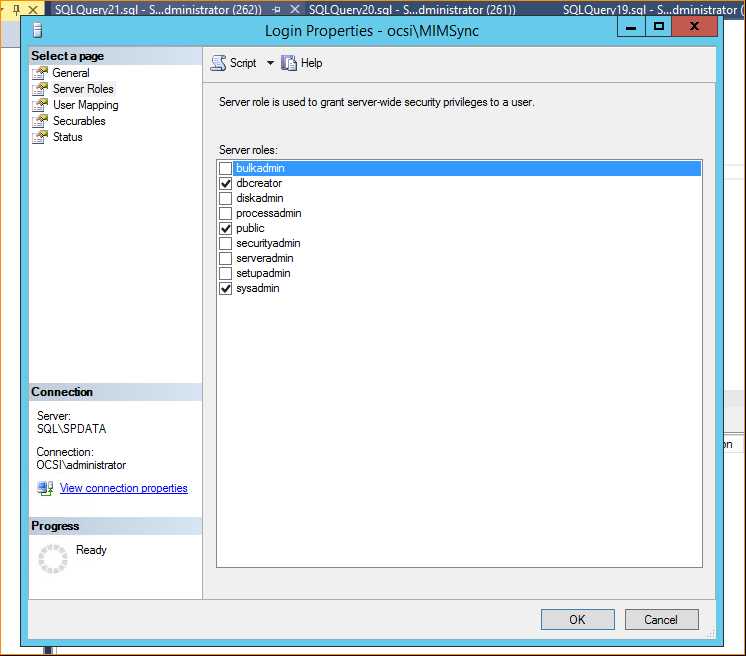746x656 pixels.
Task: Click the SQL\SPDATA server name text
Action: [x=71, y=429]
